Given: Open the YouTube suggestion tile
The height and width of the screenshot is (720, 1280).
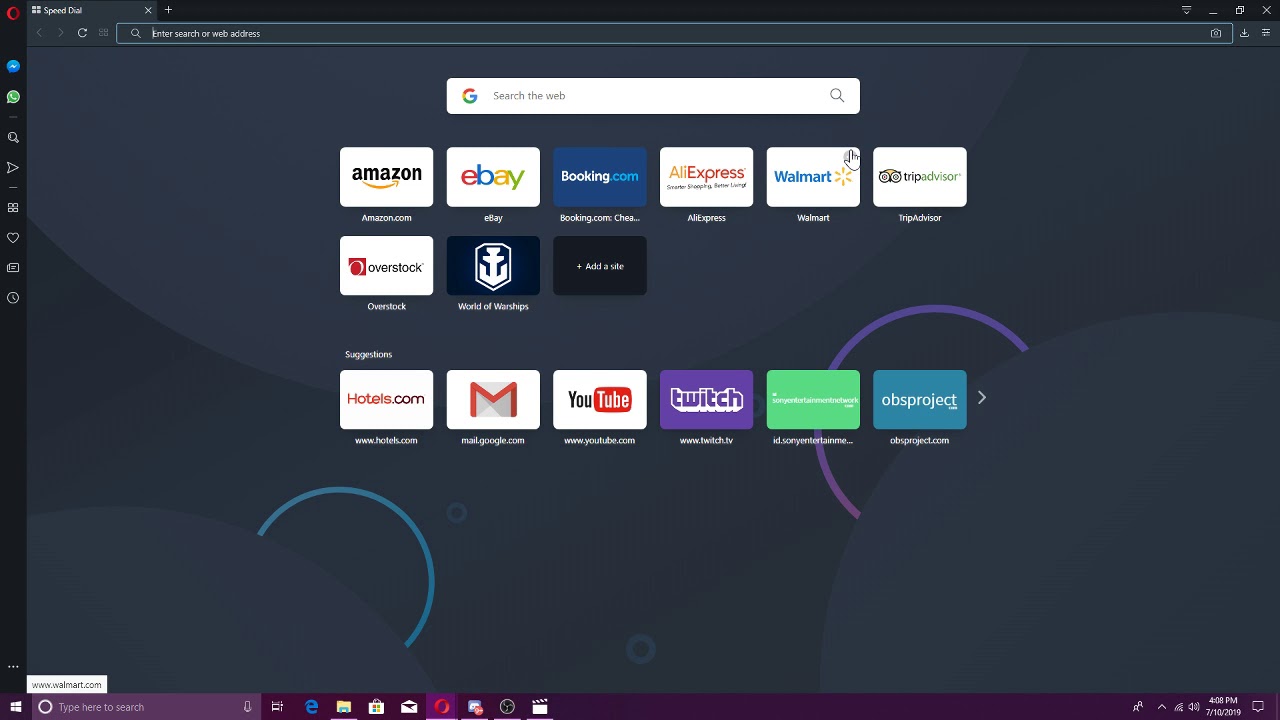Looking at the screenshot, I should coord(600,400).
